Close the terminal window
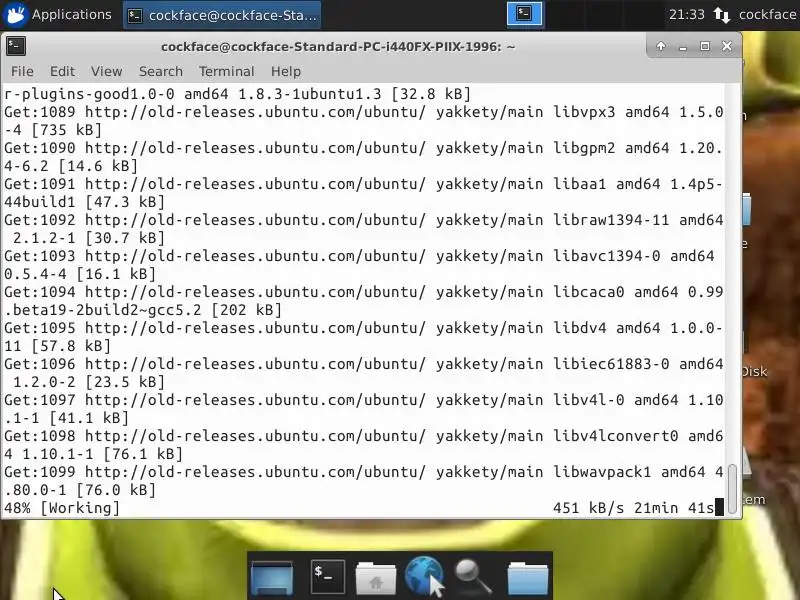This screenshot has width=800, height=600. (727, 46)
